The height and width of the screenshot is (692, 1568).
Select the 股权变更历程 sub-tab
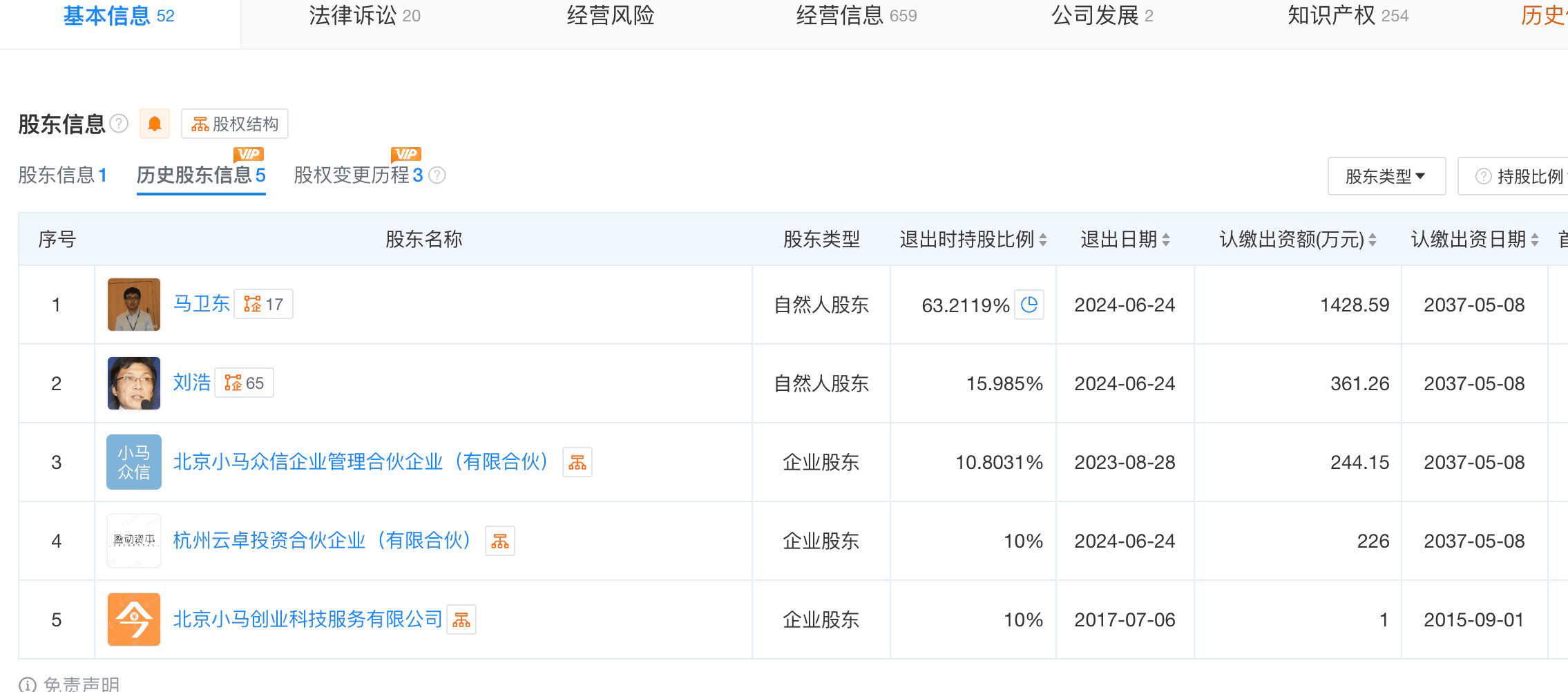(x=358, y=175)
